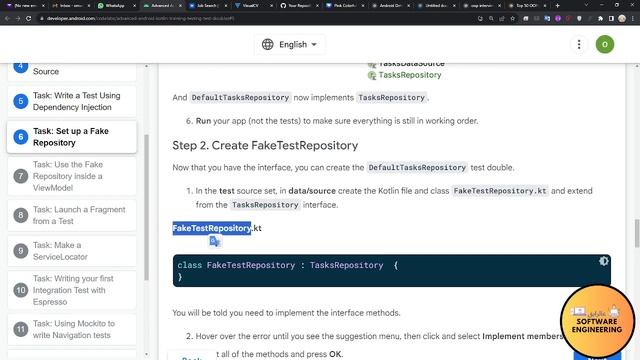Click browser forward arrow button
The image size is (640, 360).
tap(18, 18)
